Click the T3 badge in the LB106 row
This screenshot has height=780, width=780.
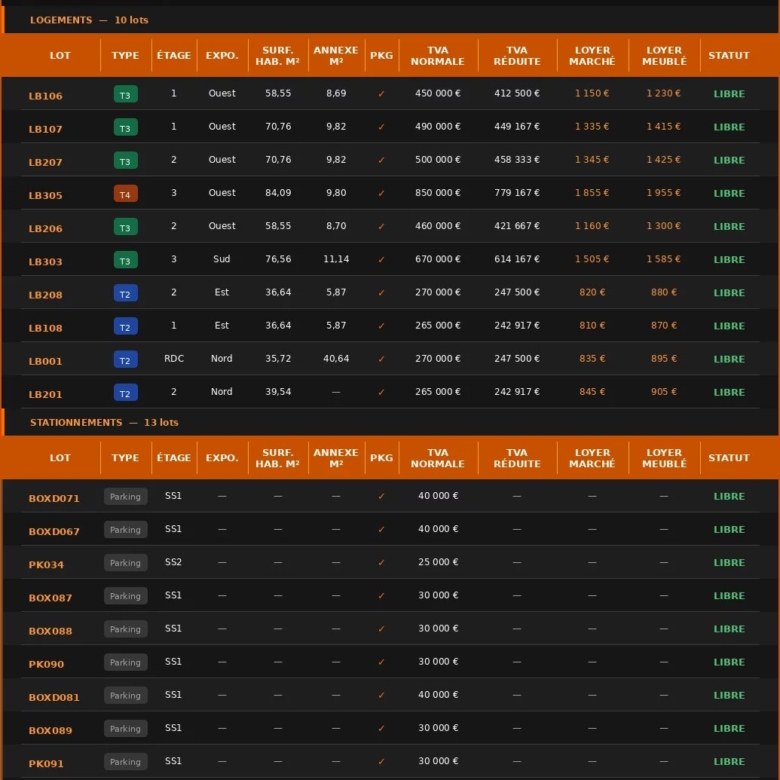[x=125, y=95]
